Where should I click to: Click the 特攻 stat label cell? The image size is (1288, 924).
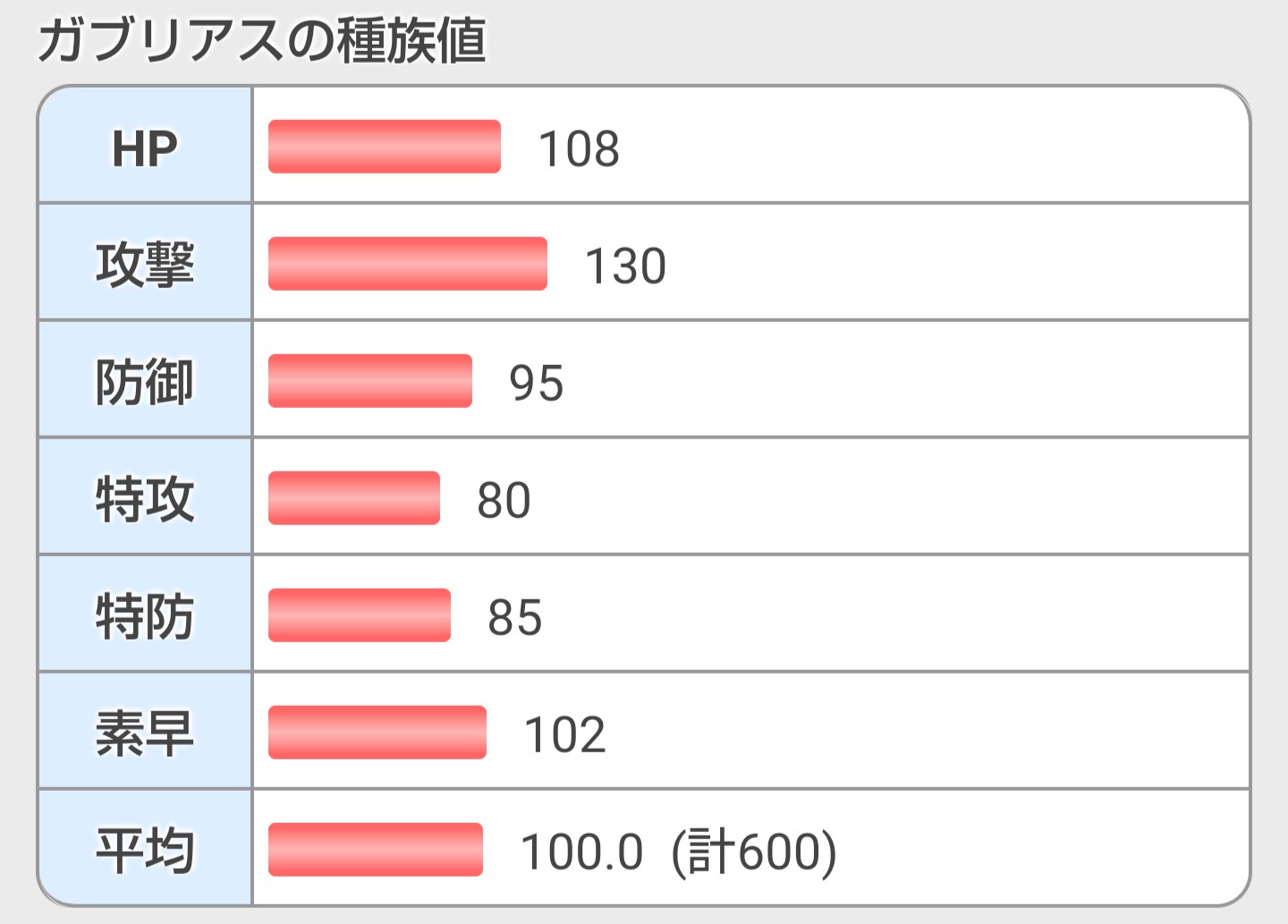pyautogui.click(x=145, y=496)
